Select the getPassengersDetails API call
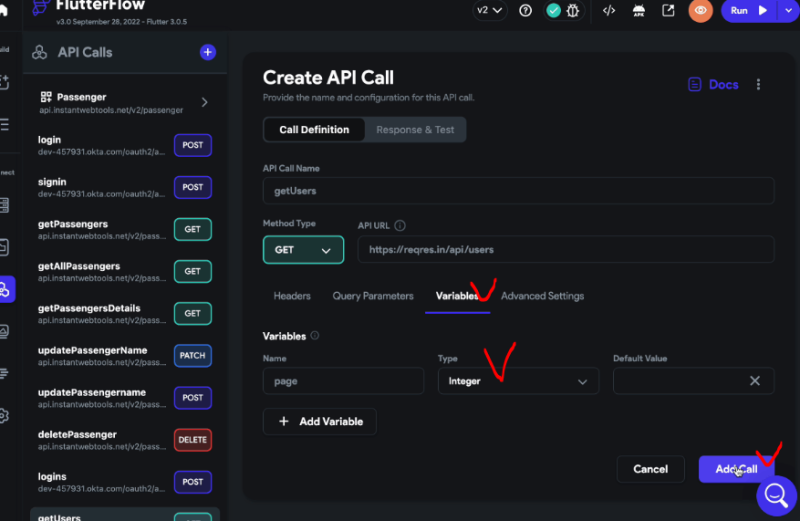The image size is (800, 521). [x=124, y=313]
